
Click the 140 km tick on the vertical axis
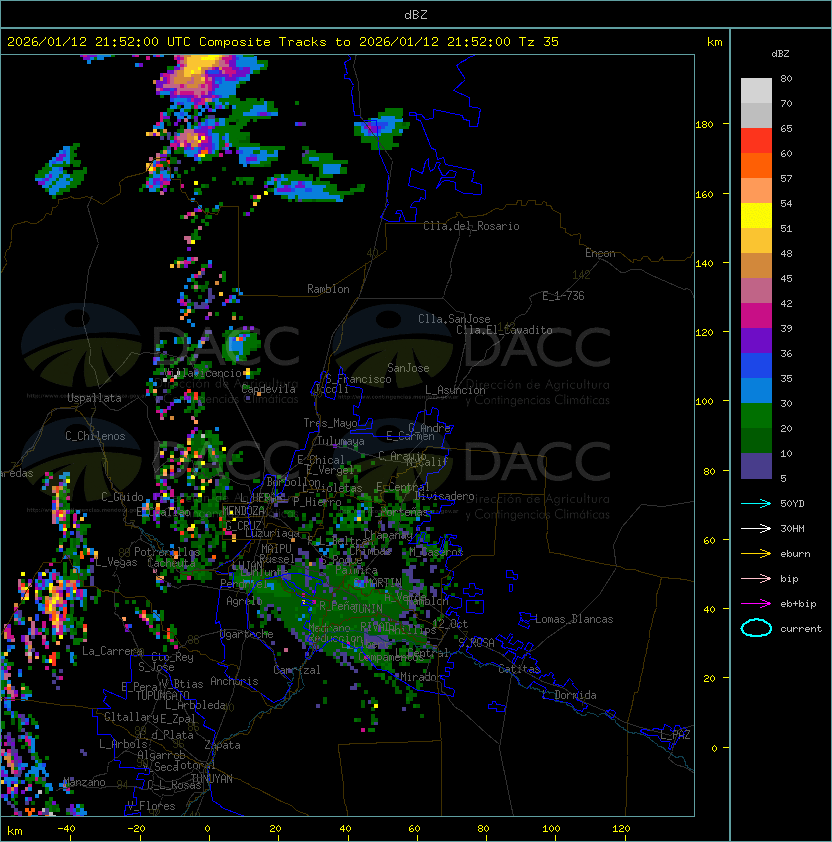coord(704,264)
